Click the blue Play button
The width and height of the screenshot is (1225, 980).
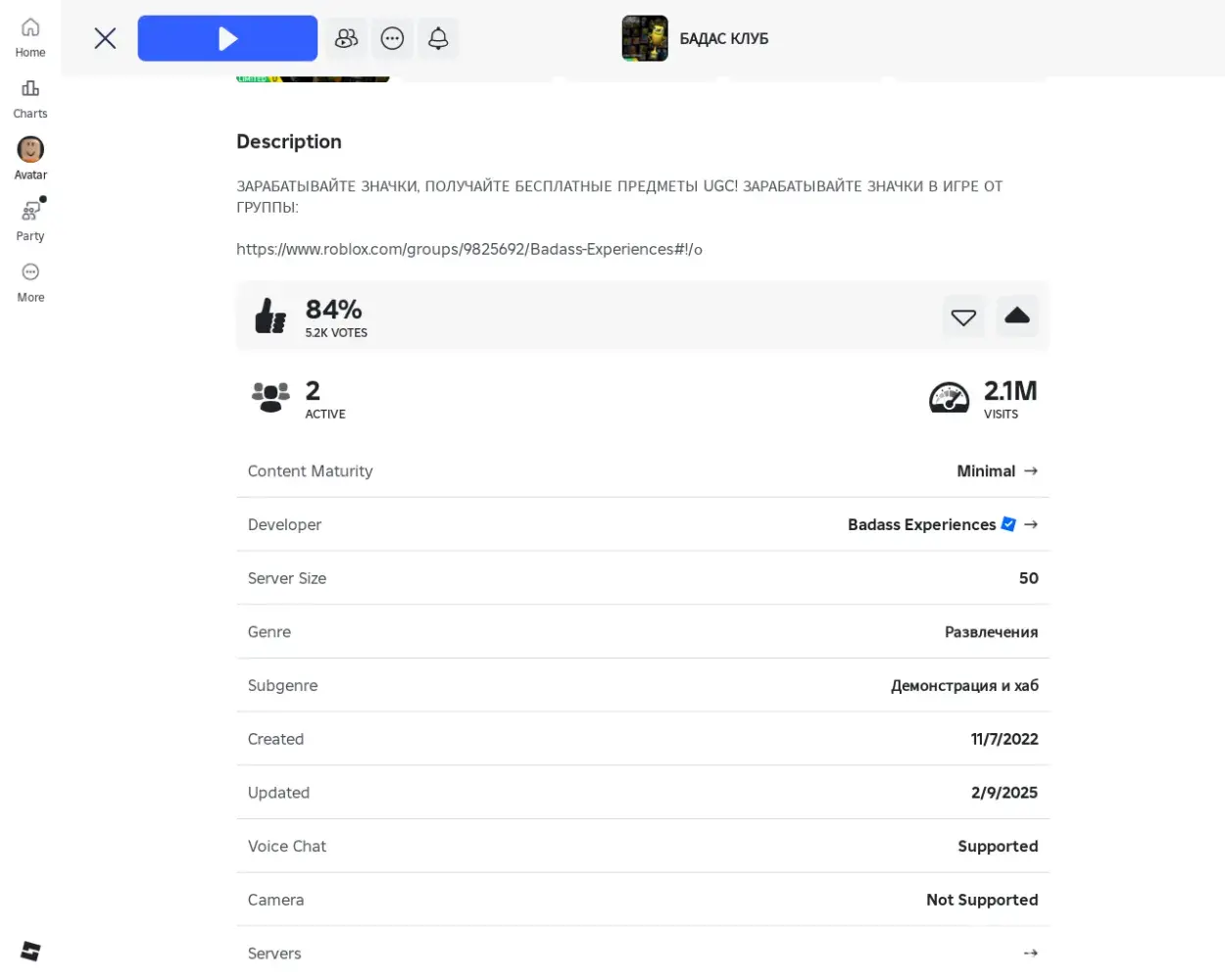pyautogui.click(x=227, y=38)
